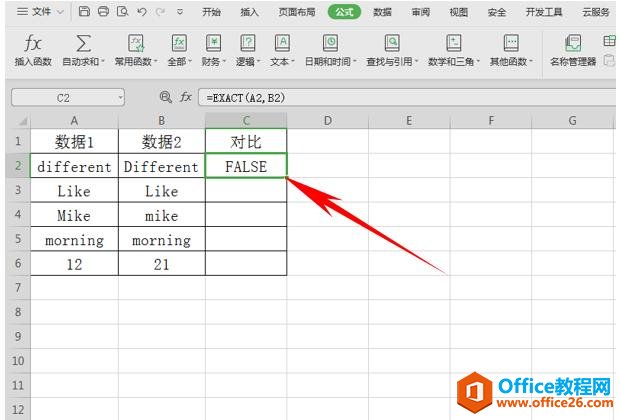Open Other Functions (其他函数) icon

511,43
